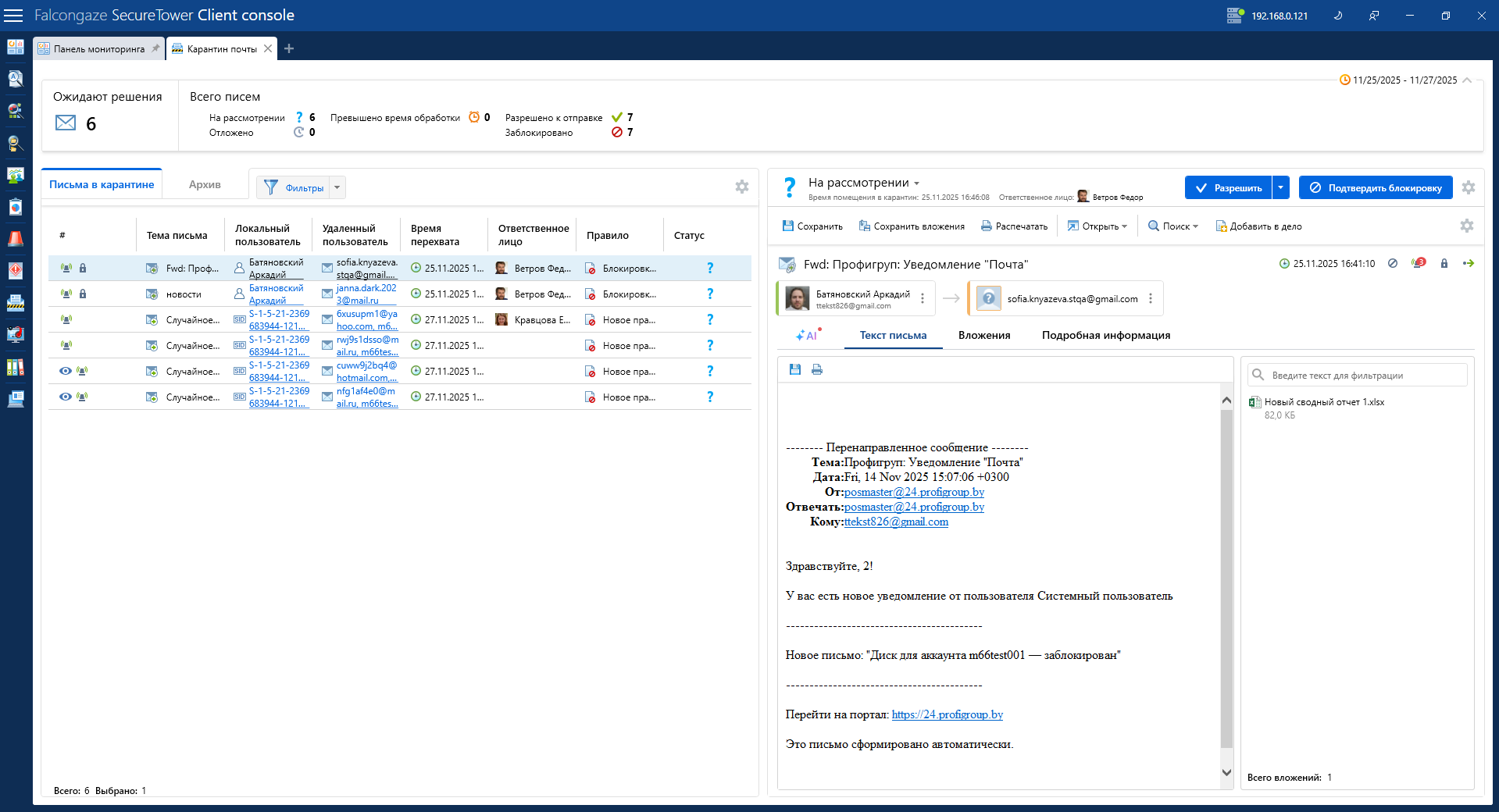Viewport: 1499px width, 812px height.
Task: Expand the Фильтры dropdown arrow
Action: (x=337, y=187)
